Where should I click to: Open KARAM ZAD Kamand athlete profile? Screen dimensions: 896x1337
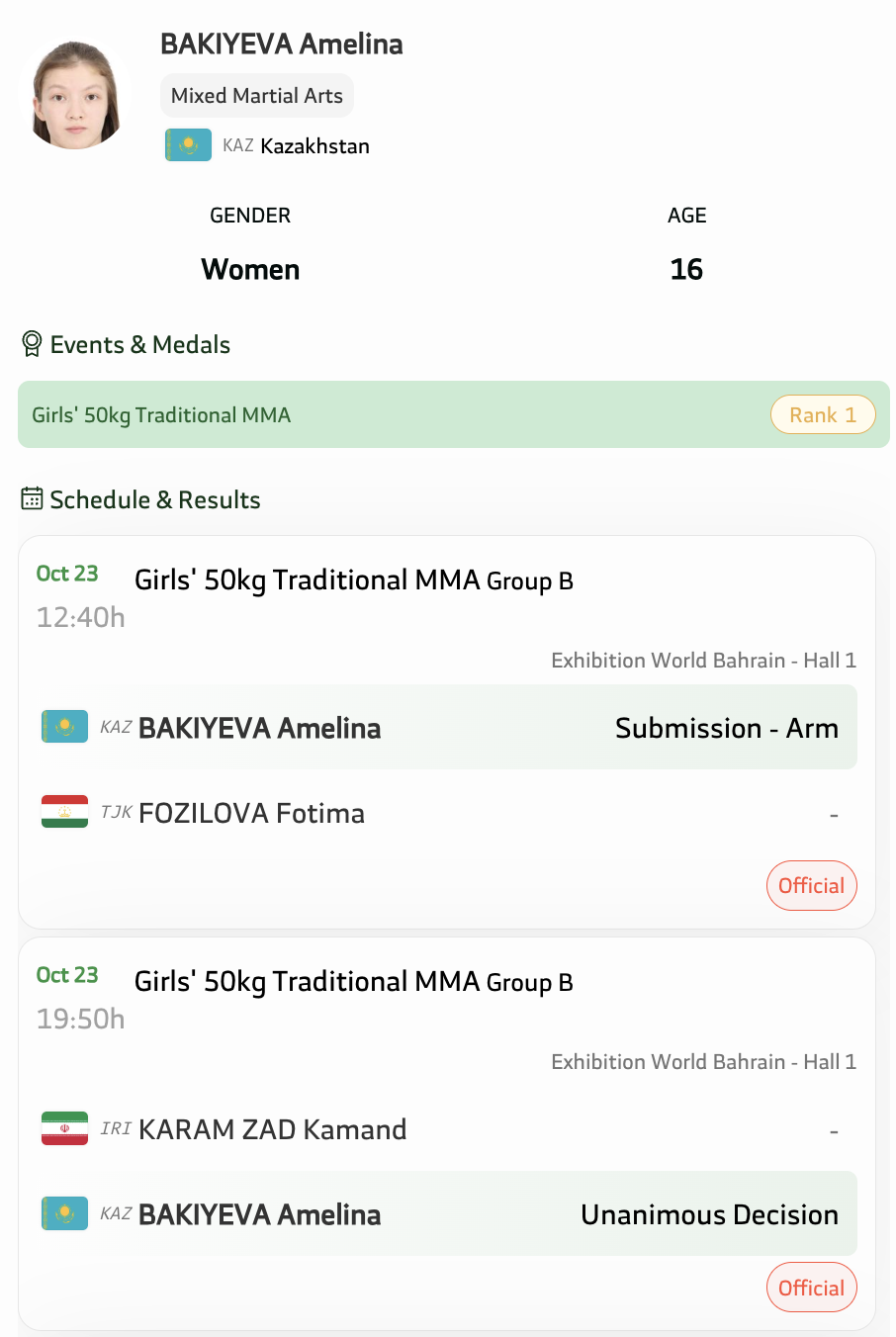[272, 1129]
